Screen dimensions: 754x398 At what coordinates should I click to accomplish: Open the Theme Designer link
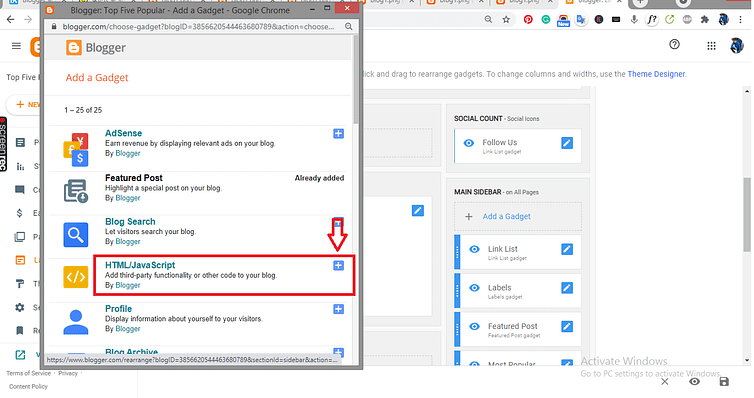pyautogui.click(x=656, y=74)
